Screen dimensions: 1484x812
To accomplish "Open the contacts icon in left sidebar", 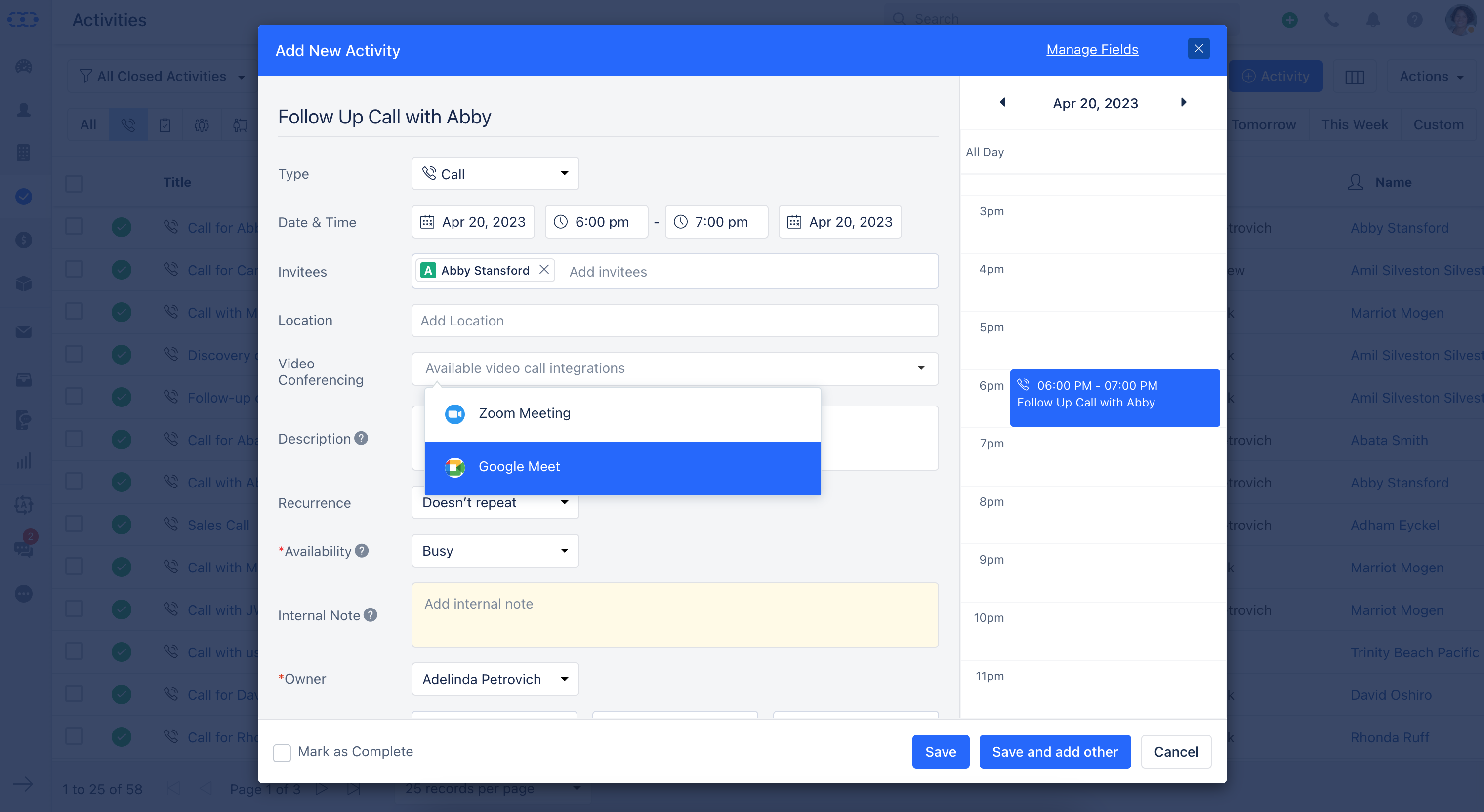I will (24, 110).
